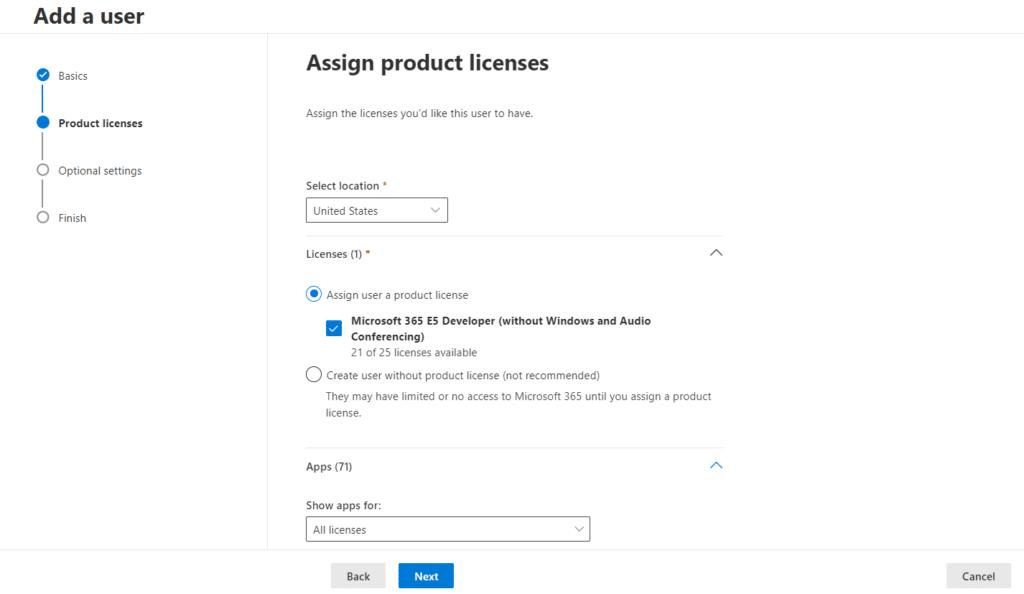This screenshot has height=594, width=1024.
Task: Jump to the Finish step
Action: coord(72,218)
